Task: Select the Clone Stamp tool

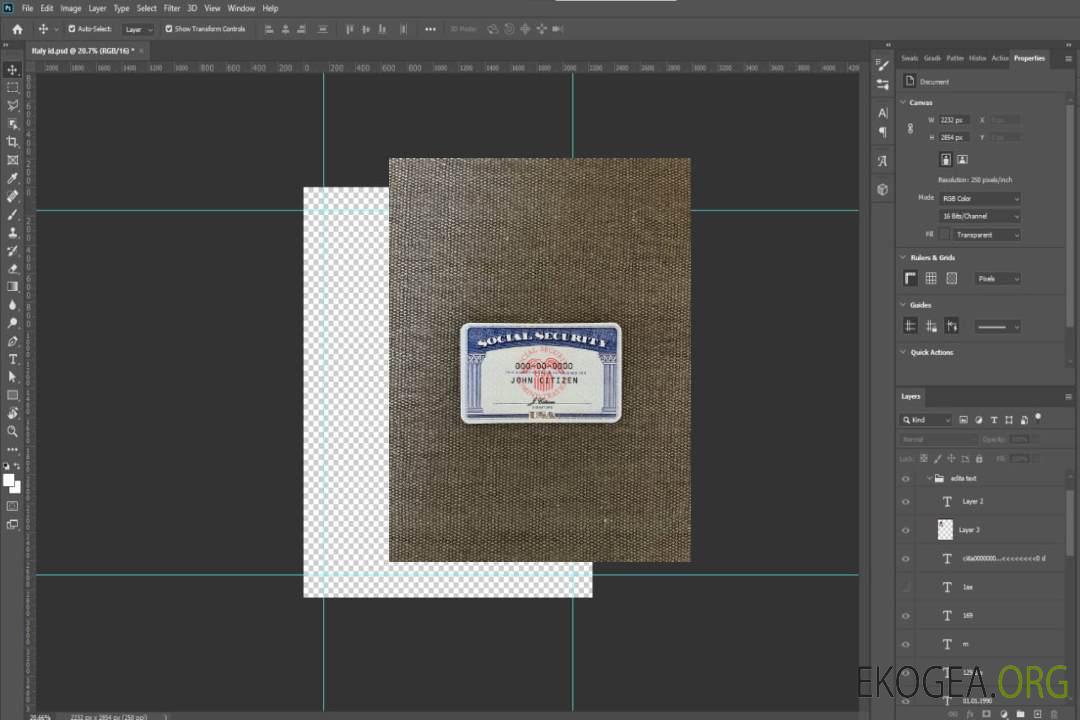Action: pyautogui.click(x=12, y=232)
